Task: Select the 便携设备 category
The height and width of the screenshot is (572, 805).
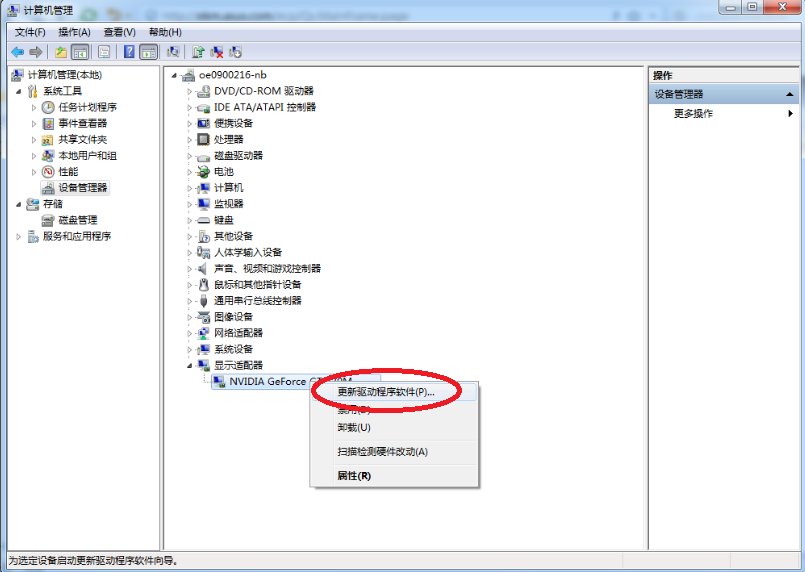Action: coord(233,123)
